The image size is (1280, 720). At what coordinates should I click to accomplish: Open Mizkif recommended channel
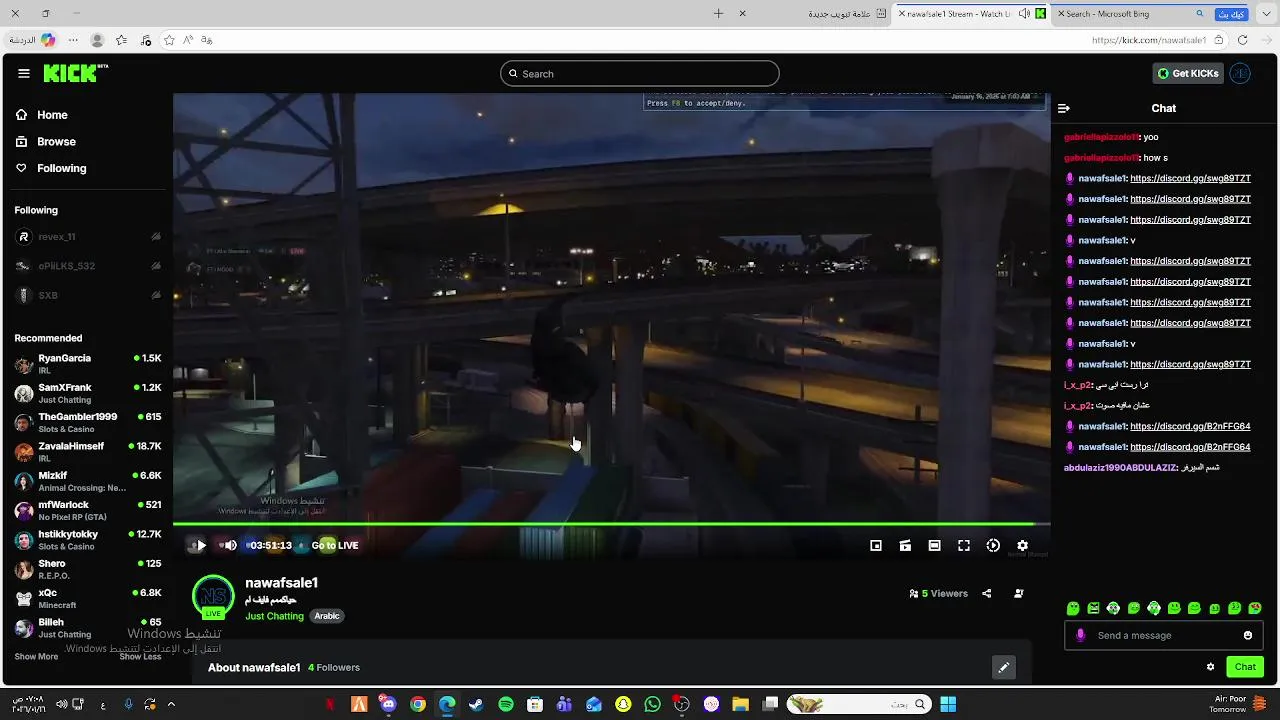coord(88,481)
